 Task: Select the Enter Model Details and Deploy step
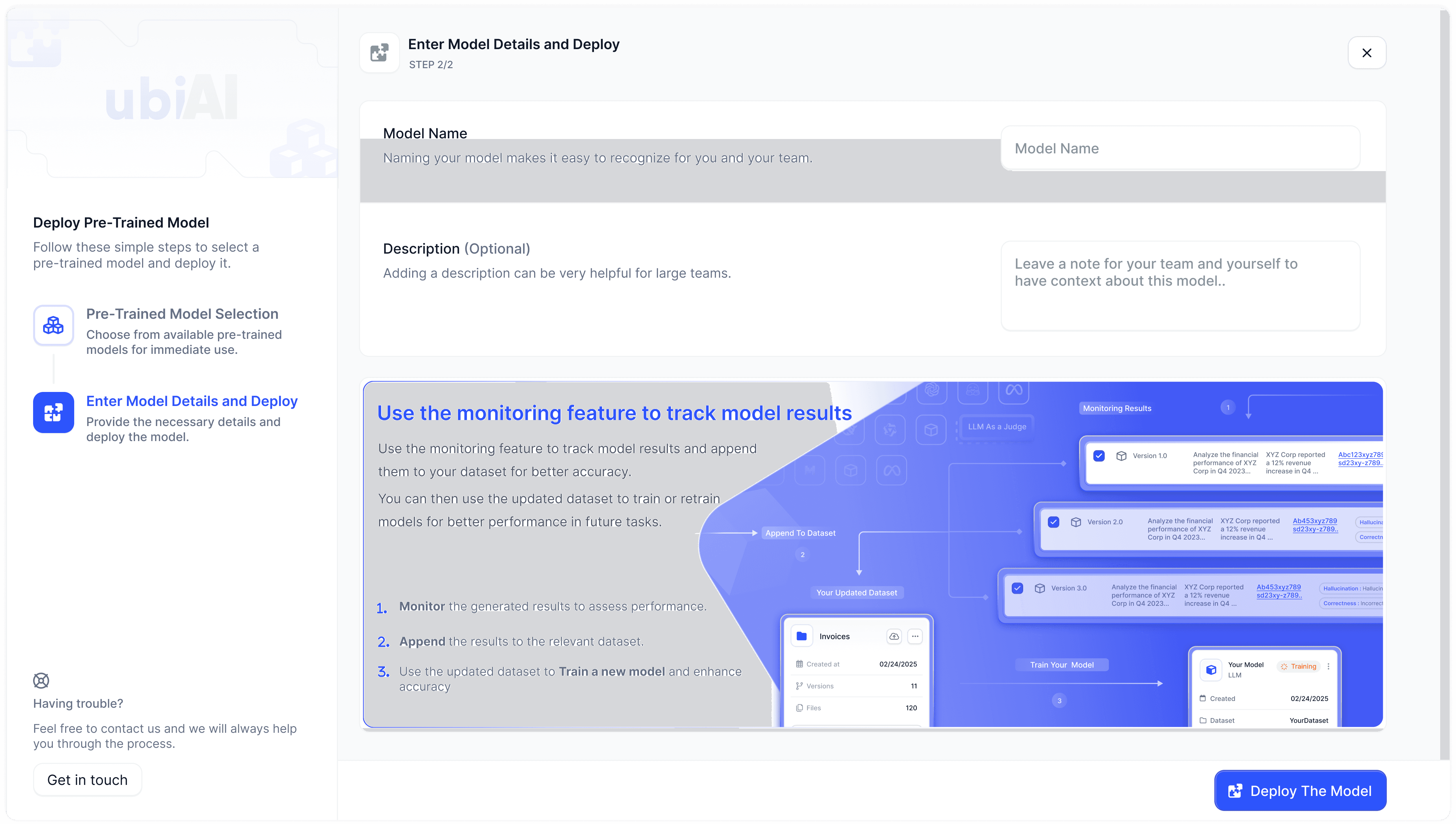point(191,401)
